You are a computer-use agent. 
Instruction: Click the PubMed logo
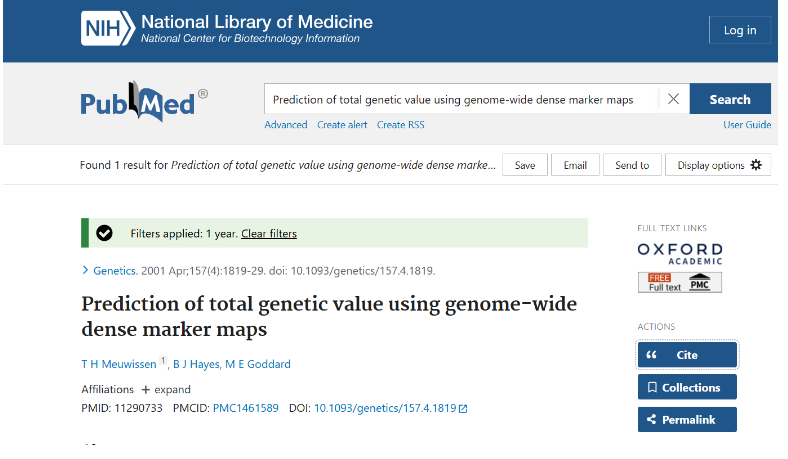(143, 100)
